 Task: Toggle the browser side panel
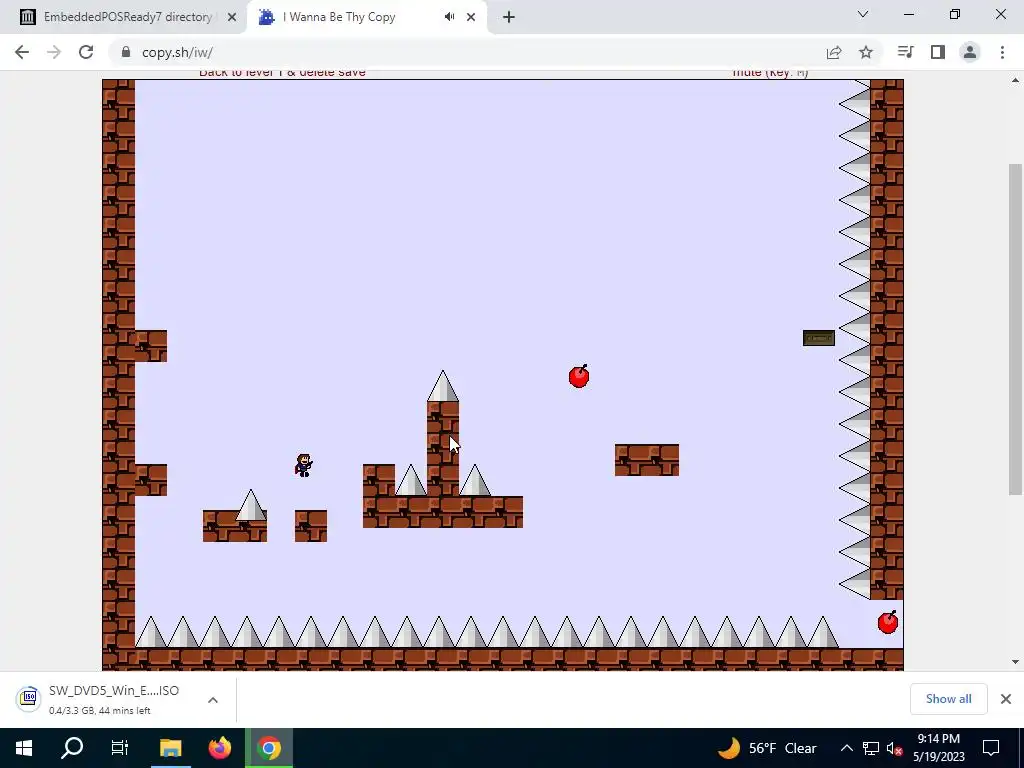pyautogui.click(x=938, y=52)
